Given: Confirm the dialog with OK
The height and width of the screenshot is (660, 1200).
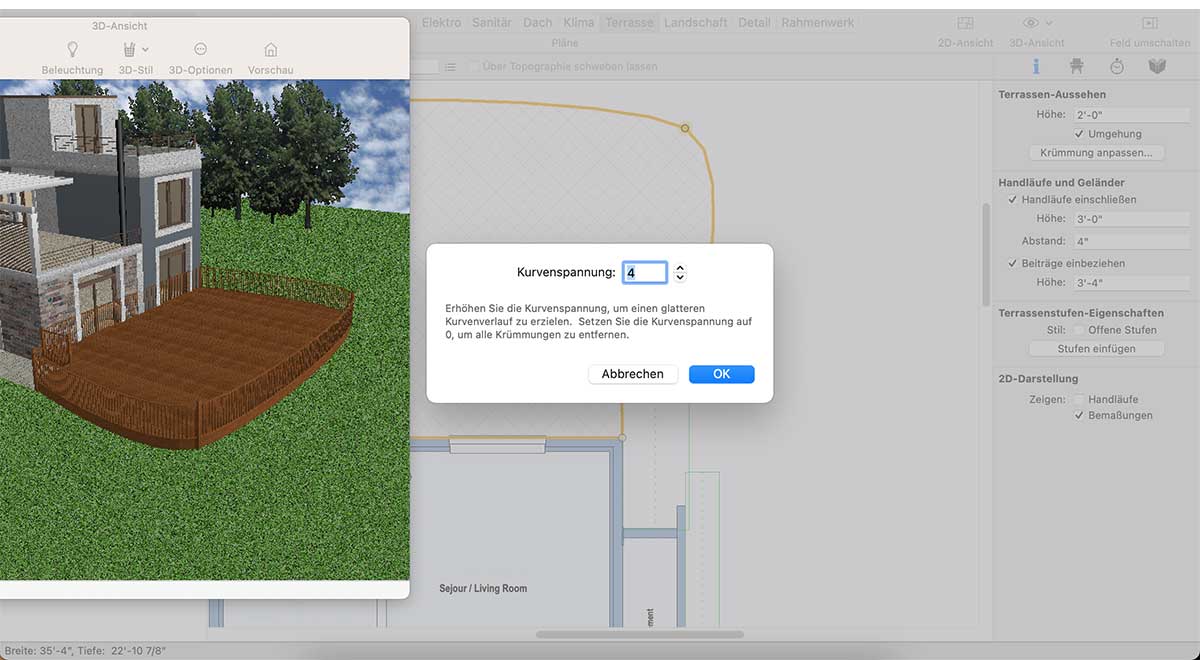Looking at the screenshot, I should 721,374.
